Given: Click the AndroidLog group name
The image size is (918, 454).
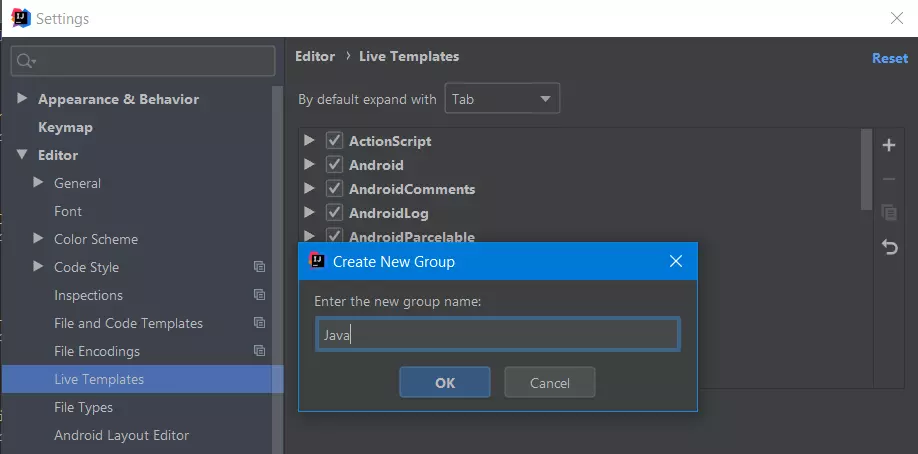Looking at the screenshot, I should [388, 213].
